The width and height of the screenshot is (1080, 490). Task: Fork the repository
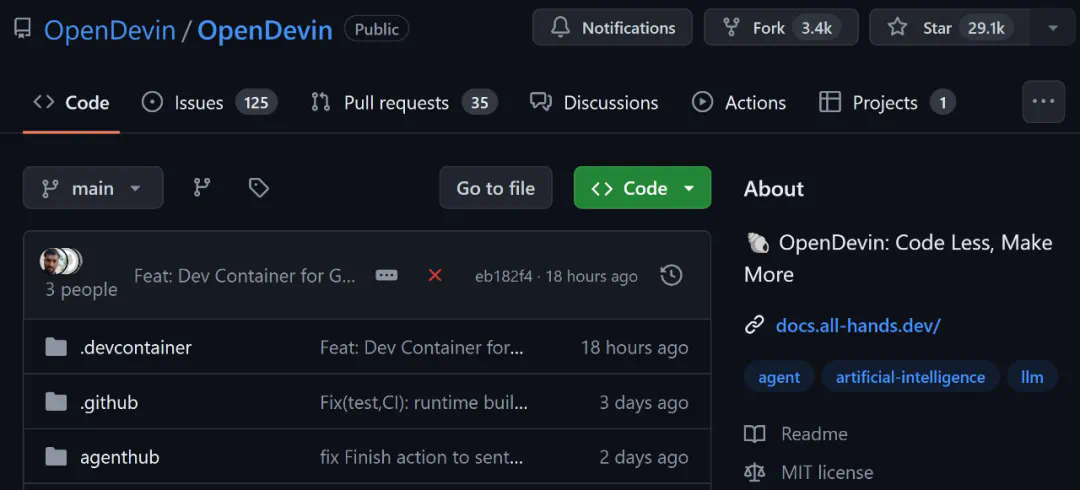point(781,28)
